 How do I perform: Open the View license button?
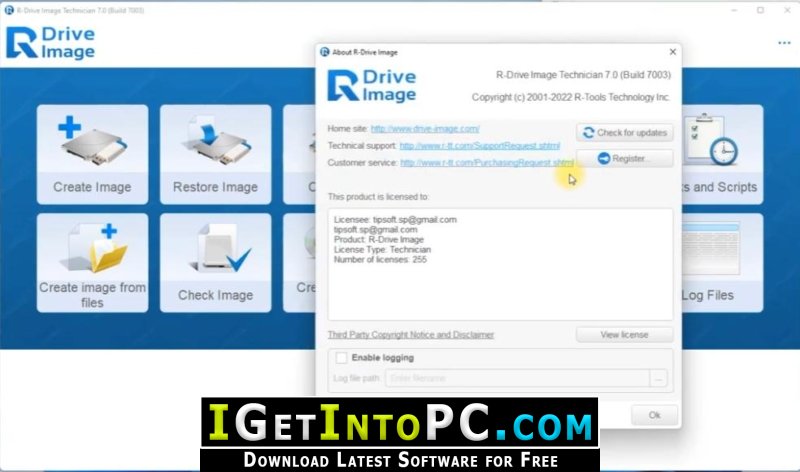624,335
